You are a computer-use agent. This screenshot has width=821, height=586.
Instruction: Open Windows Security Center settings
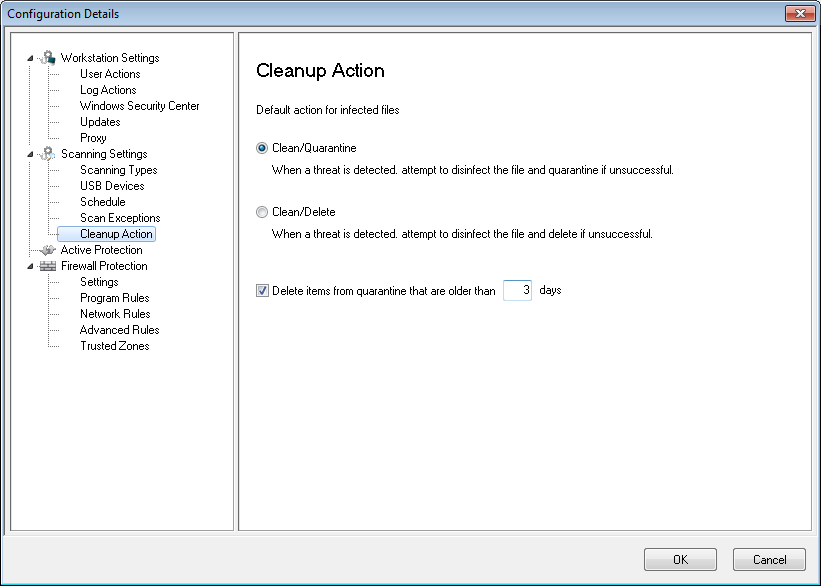click(x=139, y=106)
